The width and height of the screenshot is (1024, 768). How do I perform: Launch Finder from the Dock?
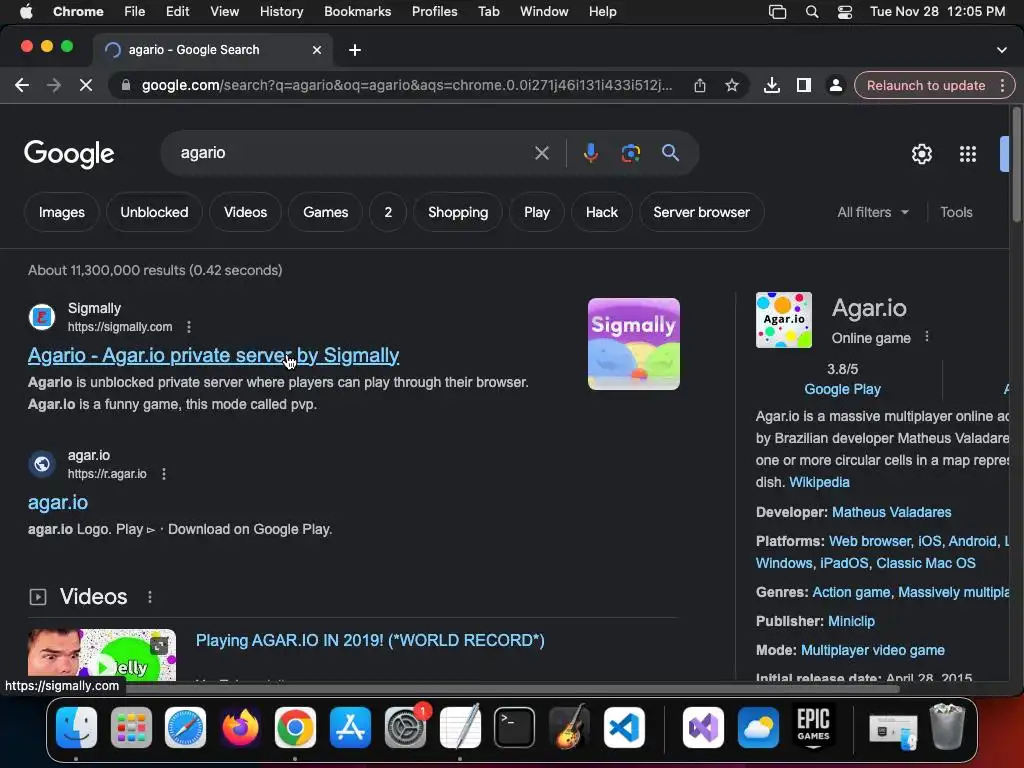76,728
